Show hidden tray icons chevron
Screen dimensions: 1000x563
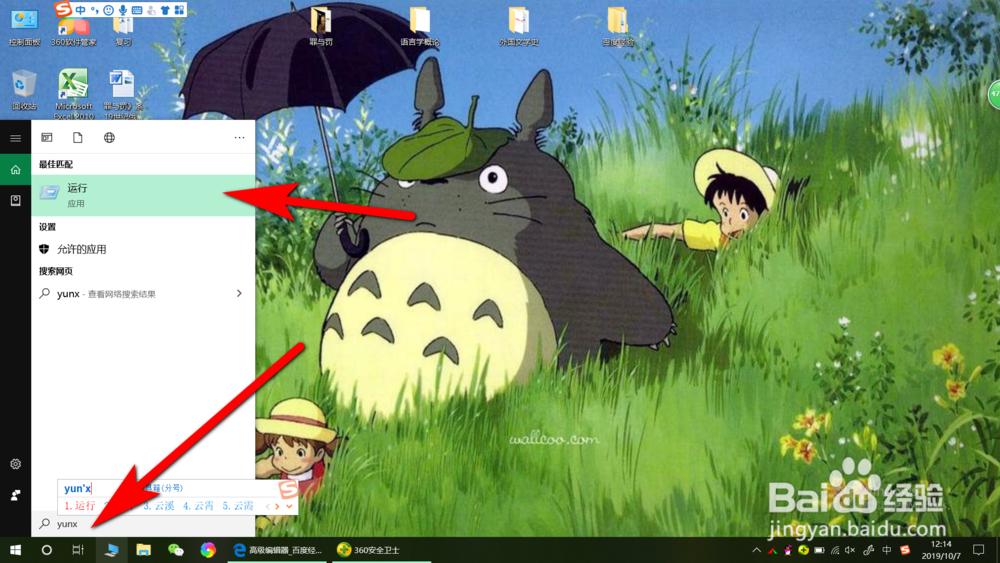pyautogui.click(x=756, y=550)
